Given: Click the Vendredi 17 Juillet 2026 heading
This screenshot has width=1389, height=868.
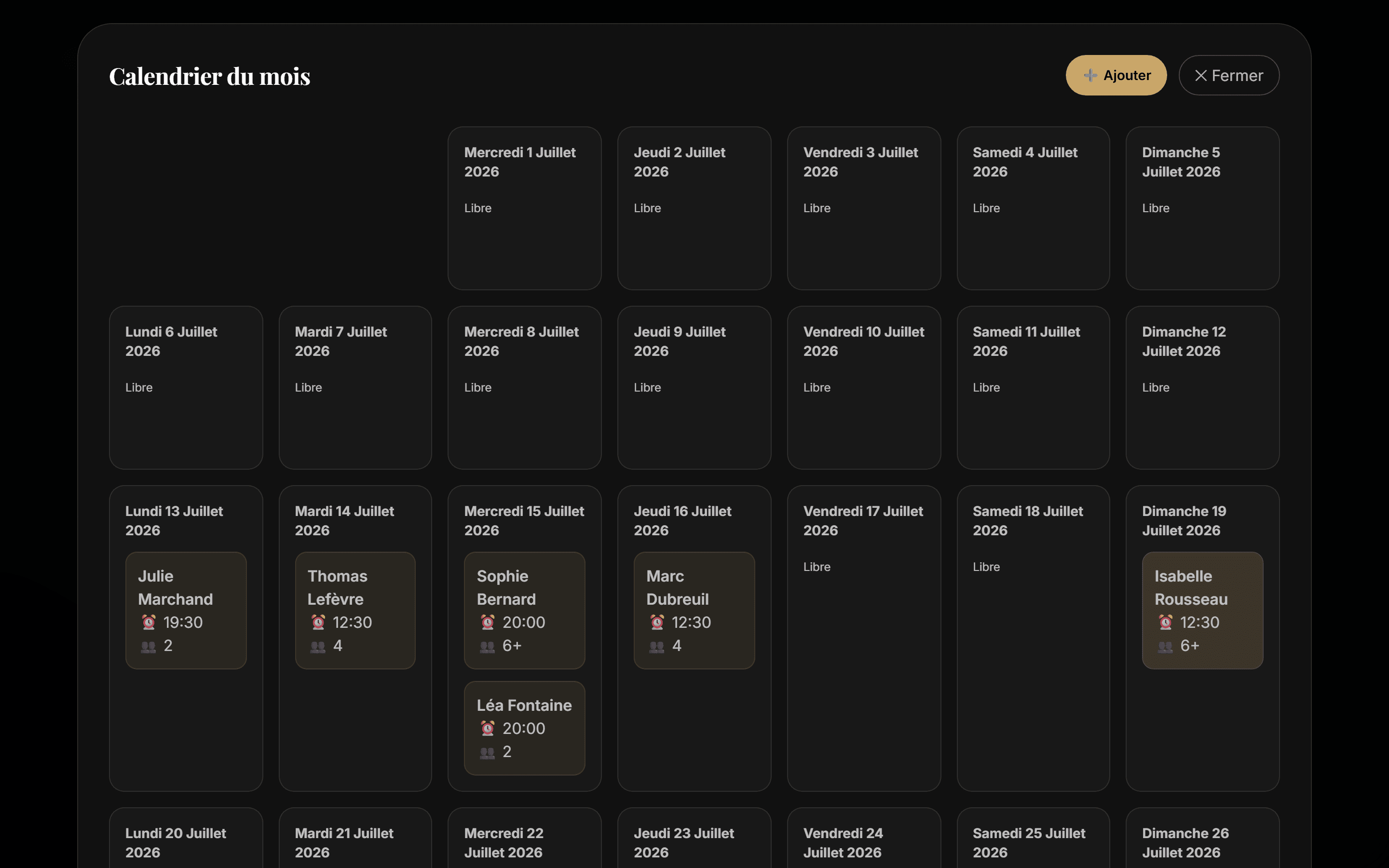Looking at the screenshot, I should [x=863, y=521].
